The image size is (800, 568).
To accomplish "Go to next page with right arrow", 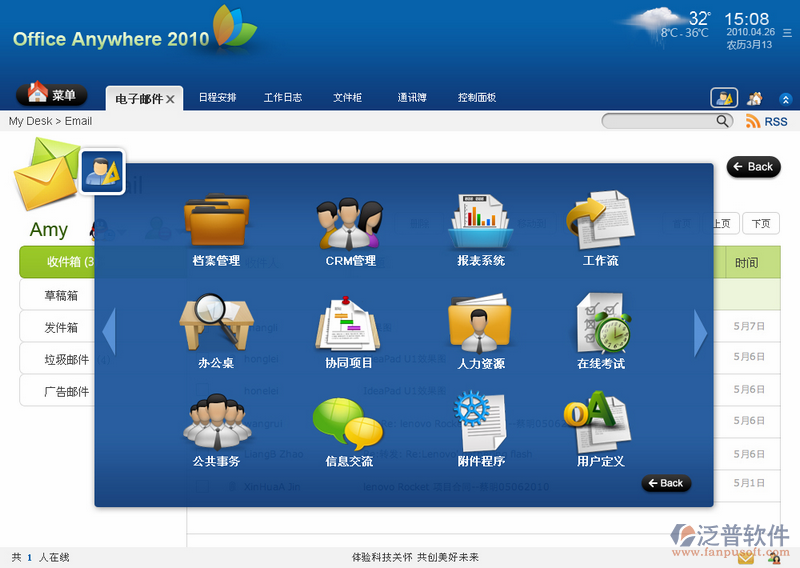I will coord(701,333).
